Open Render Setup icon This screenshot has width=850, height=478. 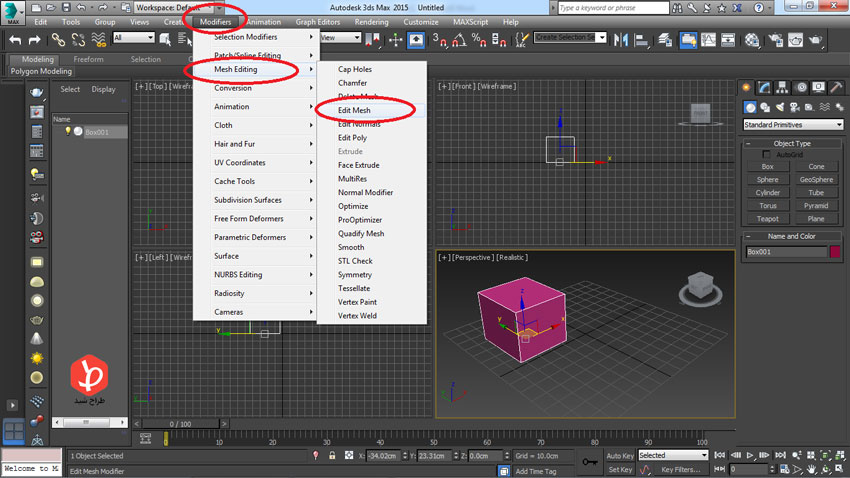click(x=776, y=40)
